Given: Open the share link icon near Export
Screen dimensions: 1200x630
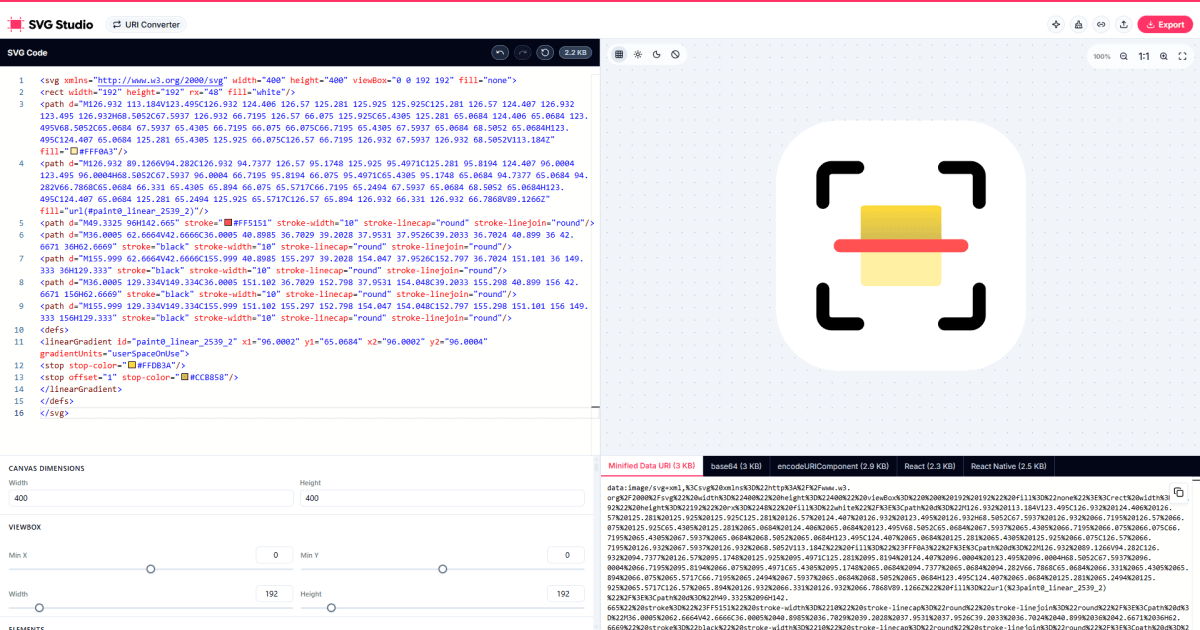Looking at the screenshot, I should [1102, 23].
